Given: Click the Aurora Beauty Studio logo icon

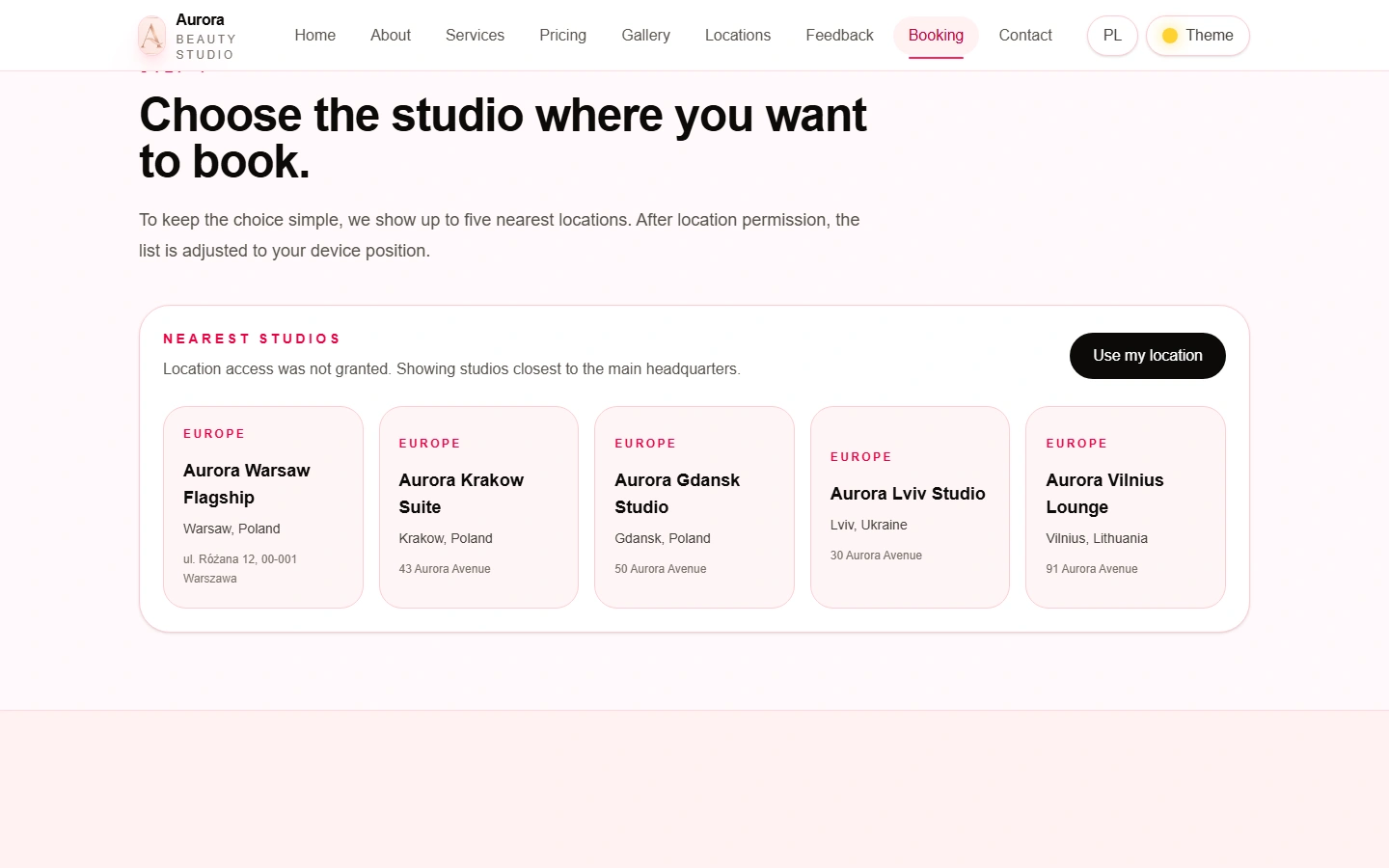Looking at the screenshot, I should [151, 36].
